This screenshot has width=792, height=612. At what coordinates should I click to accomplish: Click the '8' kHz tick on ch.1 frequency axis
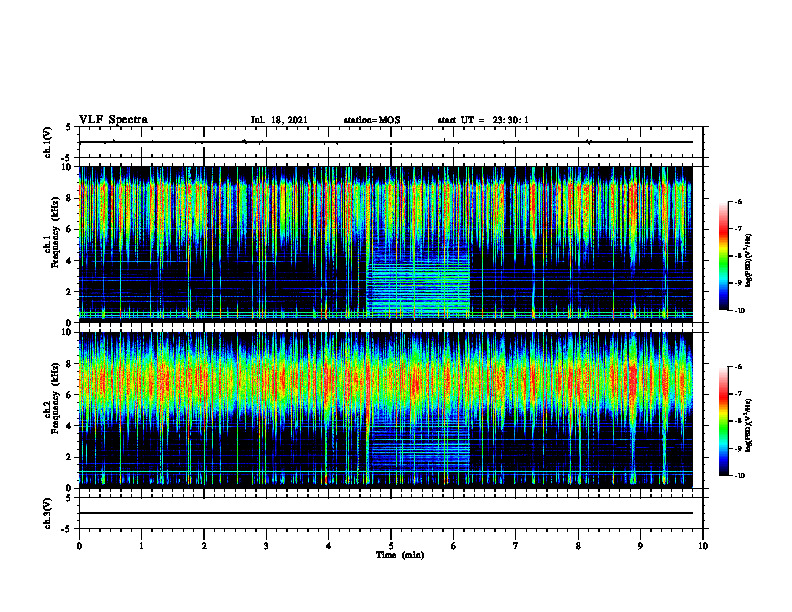[70, 198]
